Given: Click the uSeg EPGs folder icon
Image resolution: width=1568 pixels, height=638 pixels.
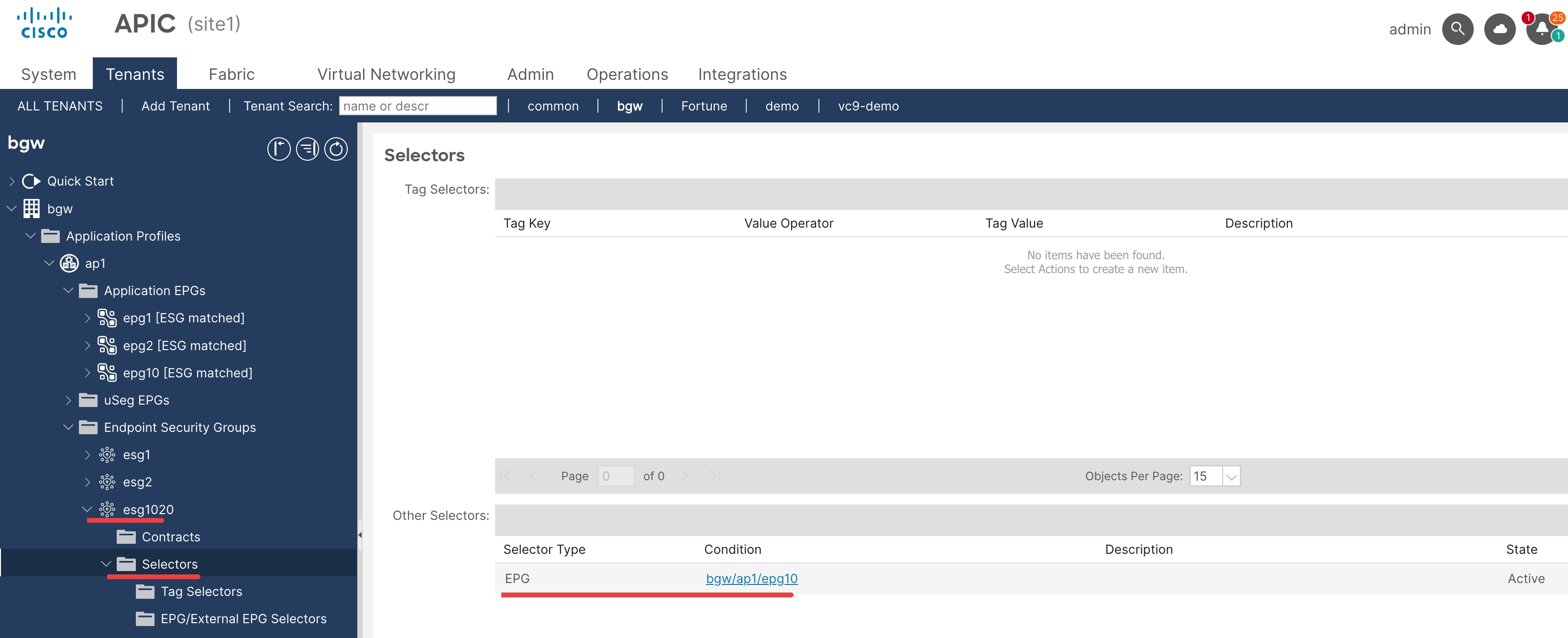Looking at the screenshot, I should click(88, 400).
